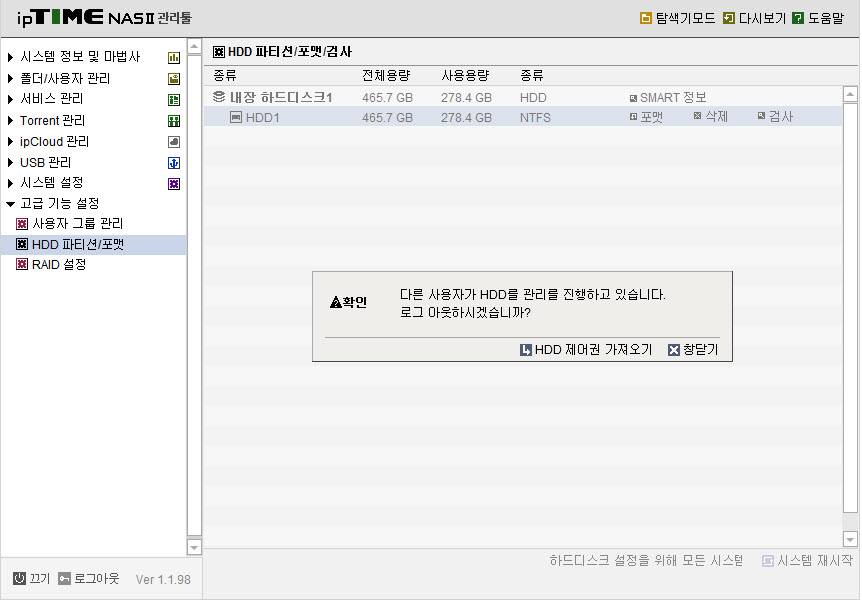Click the USB 관리 anchor icon

174,163
